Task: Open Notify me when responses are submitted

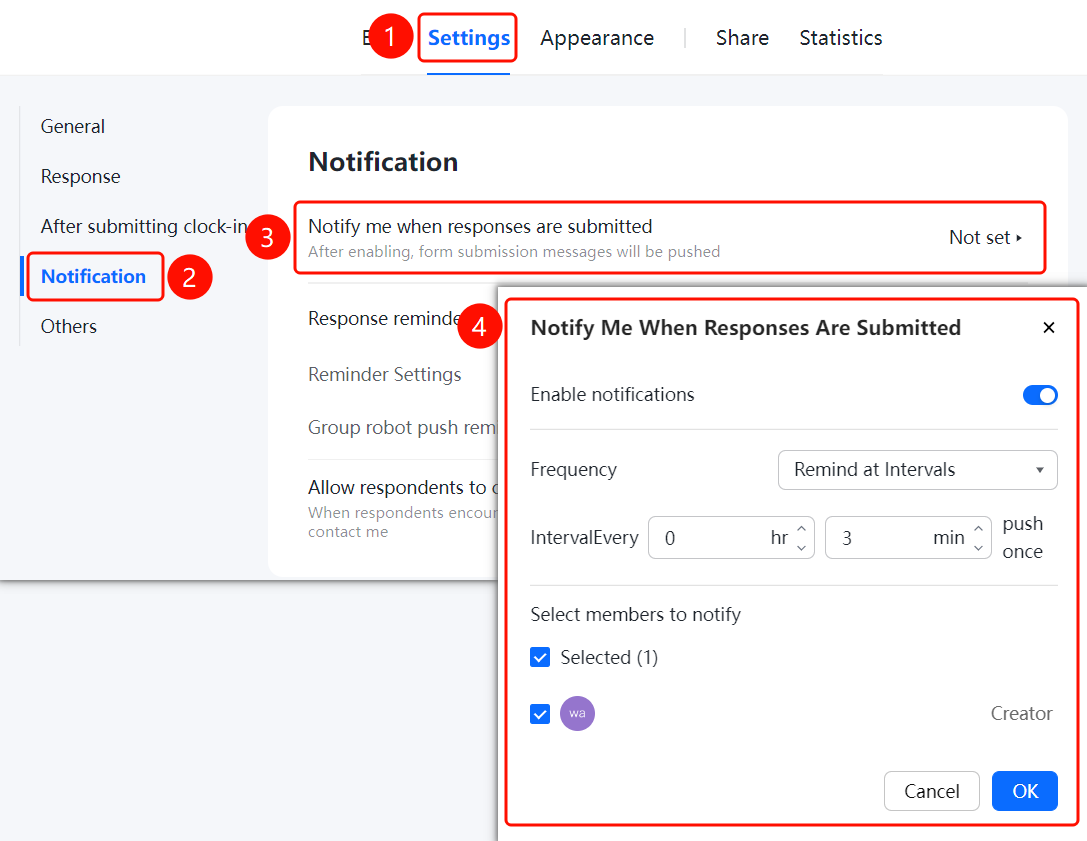Action: click(669, 238)
